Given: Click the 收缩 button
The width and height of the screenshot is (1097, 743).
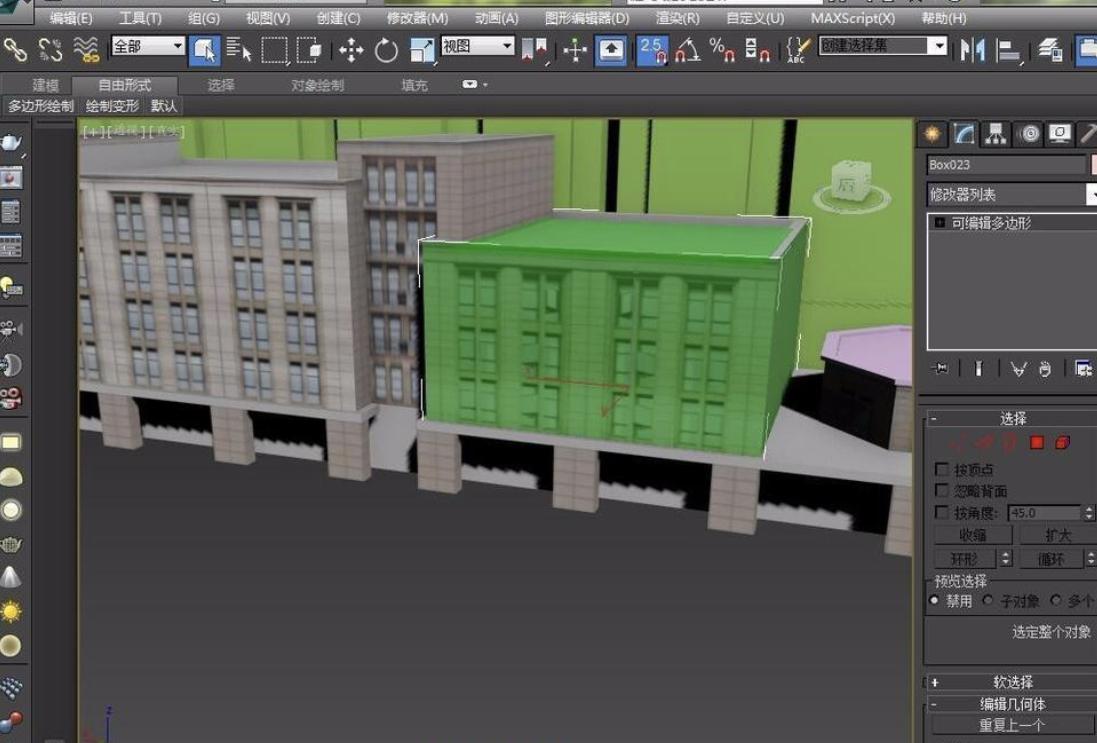Looking at the screenshot, I should click(972, 535).
